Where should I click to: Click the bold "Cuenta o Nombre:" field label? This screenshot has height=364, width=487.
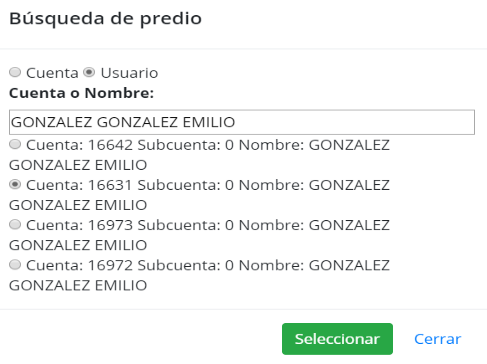81,93
